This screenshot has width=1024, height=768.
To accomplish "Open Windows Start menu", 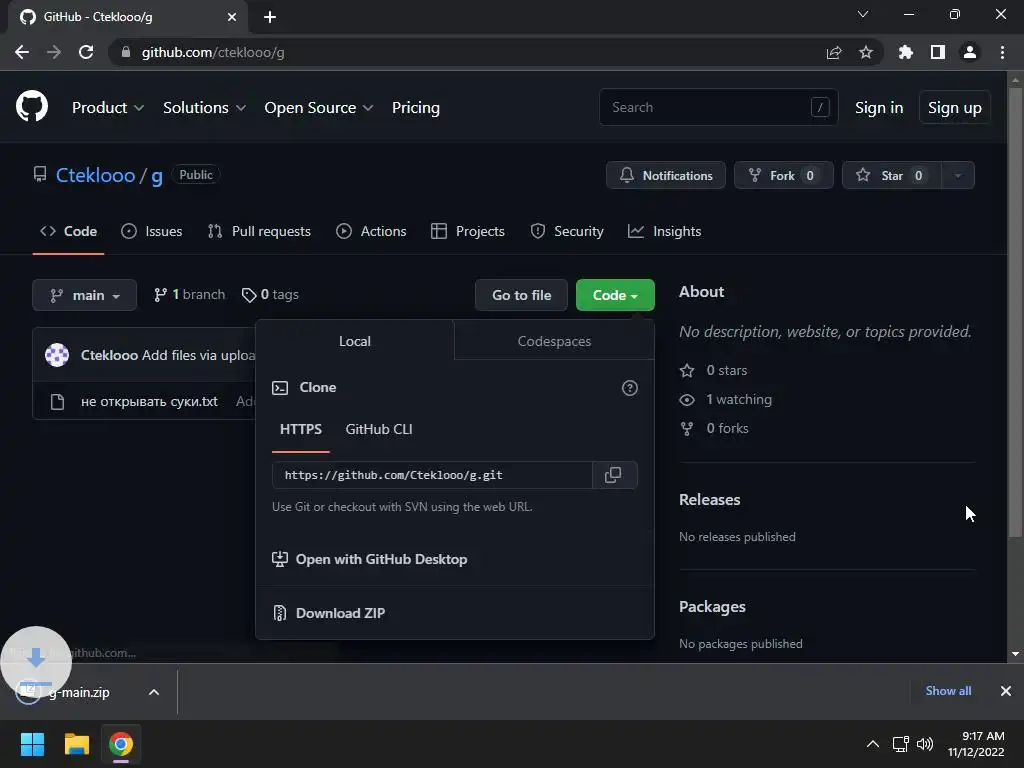I will coord(32,744).
